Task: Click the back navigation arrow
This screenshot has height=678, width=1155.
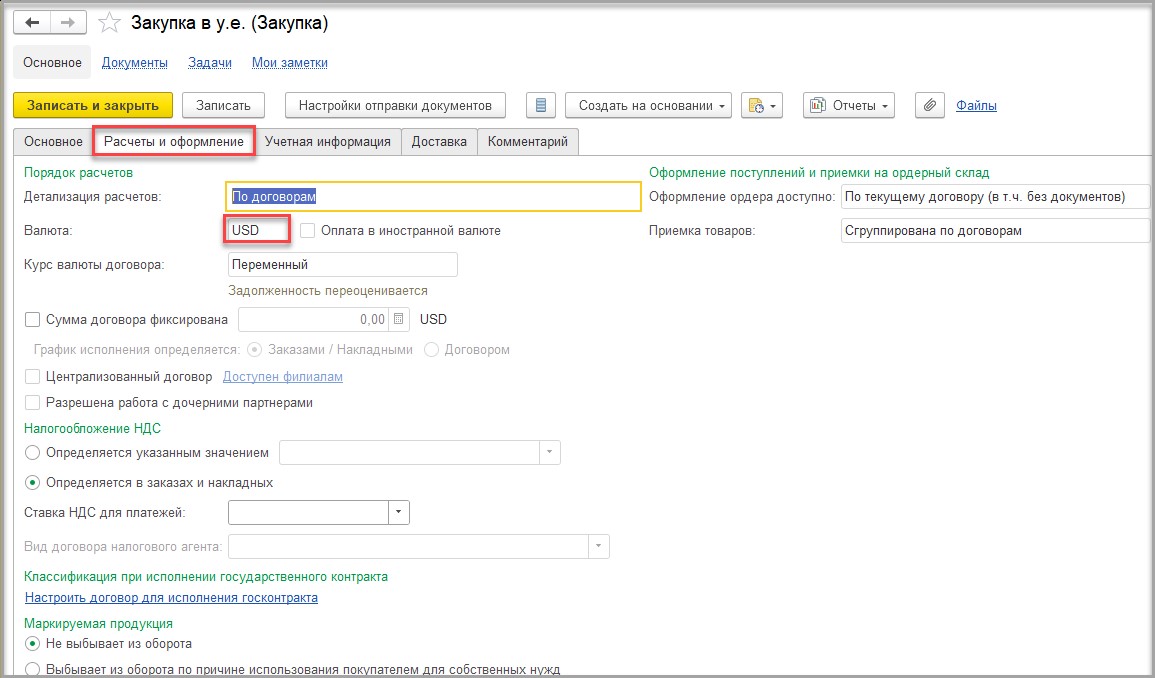Action: click(x=32, y=22)
